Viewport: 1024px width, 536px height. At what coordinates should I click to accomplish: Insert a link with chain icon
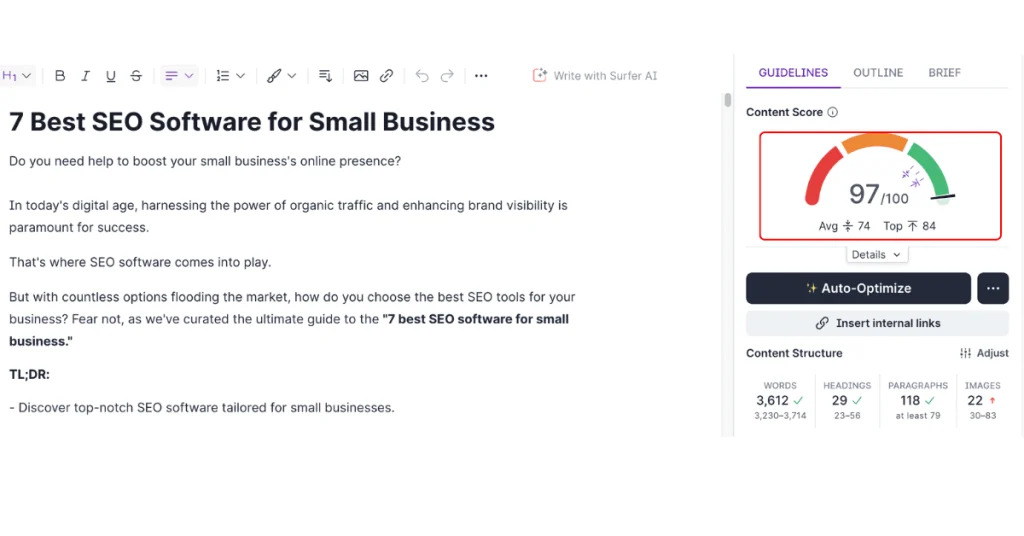(x=386, y=76)
